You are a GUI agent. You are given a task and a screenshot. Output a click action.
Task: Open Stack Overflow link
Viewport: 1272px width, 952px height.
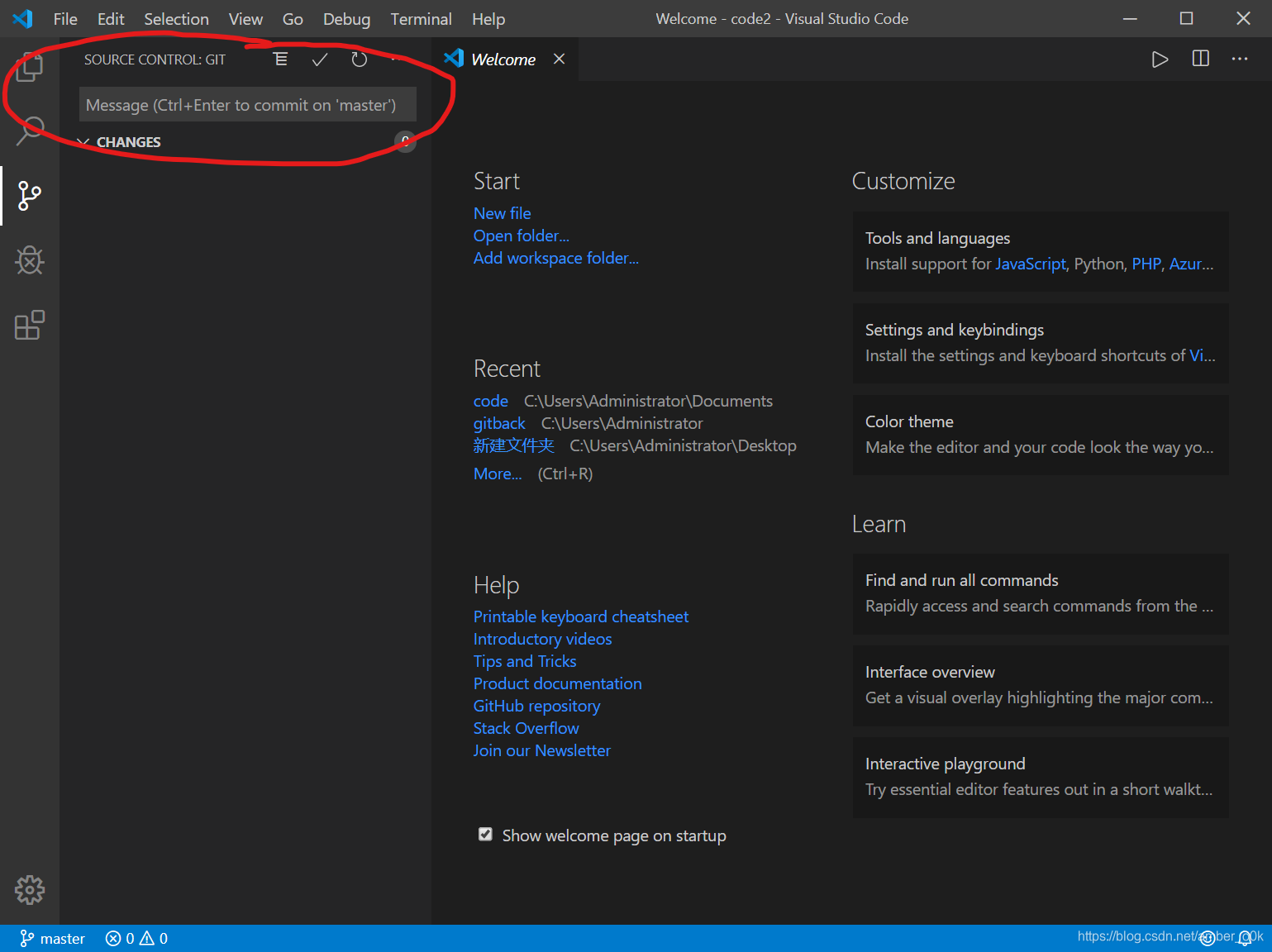526,728
